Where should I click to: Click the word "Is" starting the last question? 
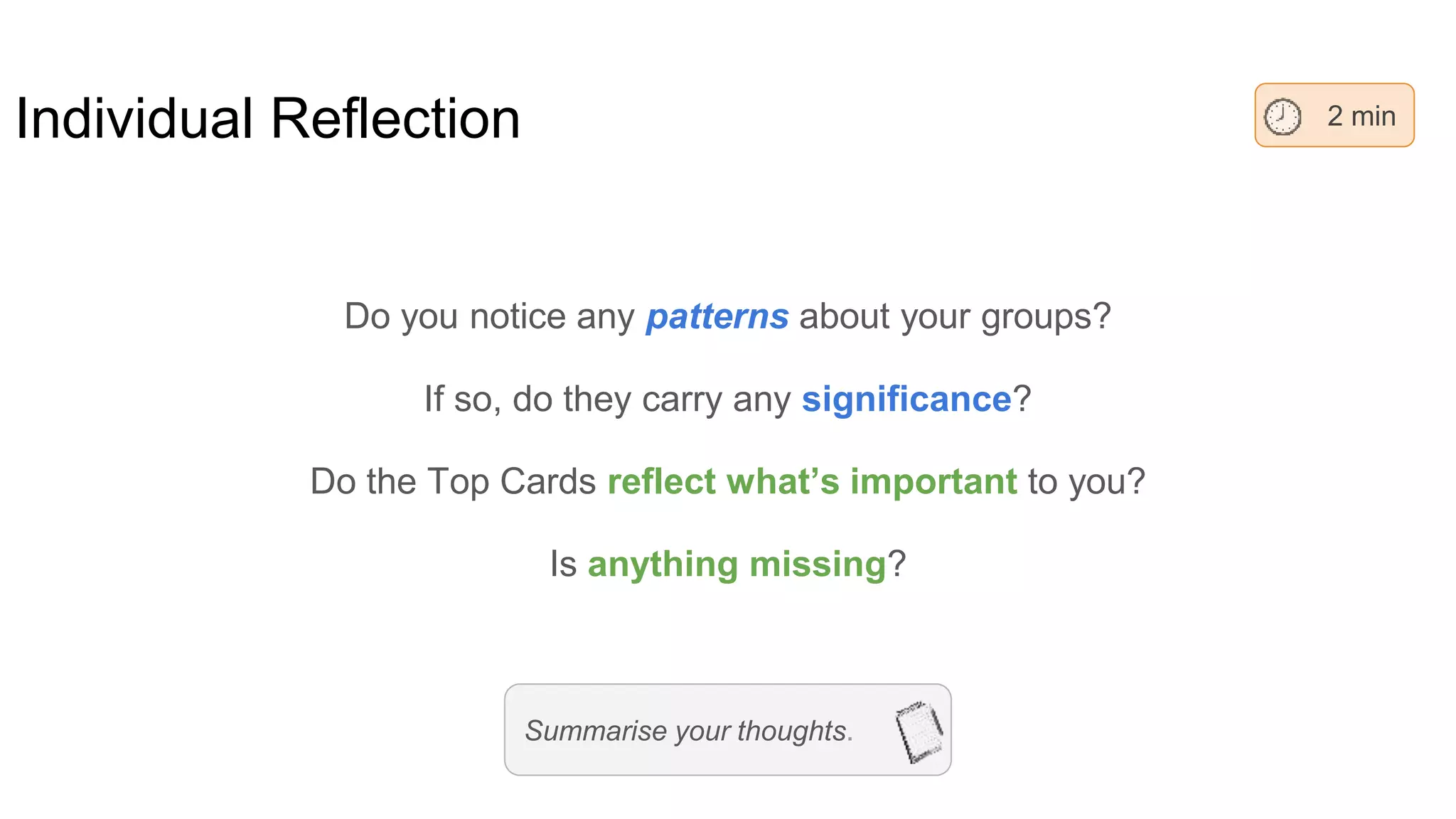tap(563, 564)
